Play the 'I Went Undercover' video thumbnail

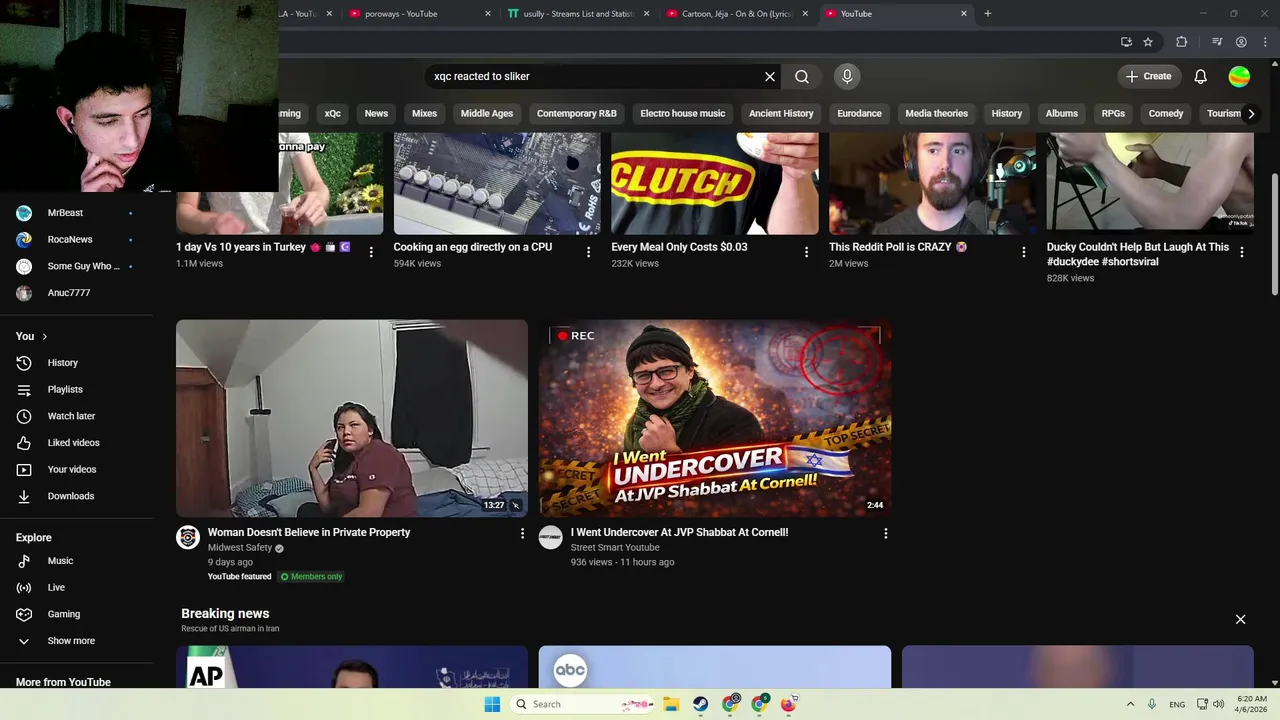point(715,418)
